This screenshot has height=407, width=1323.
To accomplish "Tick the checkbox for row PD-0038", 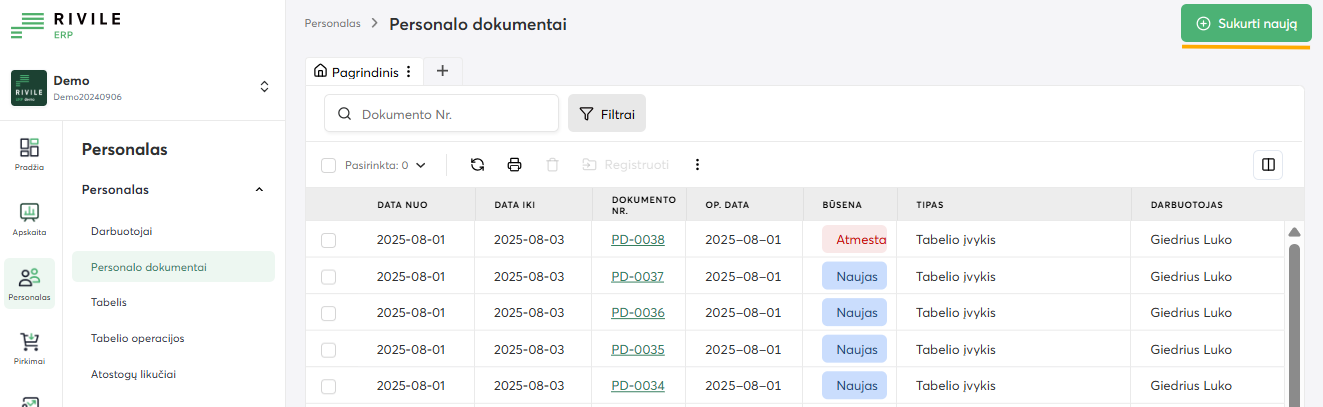I will tap(328, 240).
